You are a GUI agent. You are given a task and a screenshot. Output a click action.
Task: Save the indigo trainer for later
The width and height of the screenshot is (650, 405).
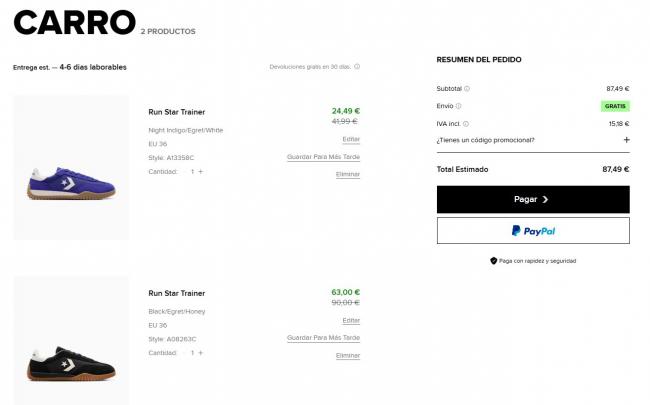(323, 157)
